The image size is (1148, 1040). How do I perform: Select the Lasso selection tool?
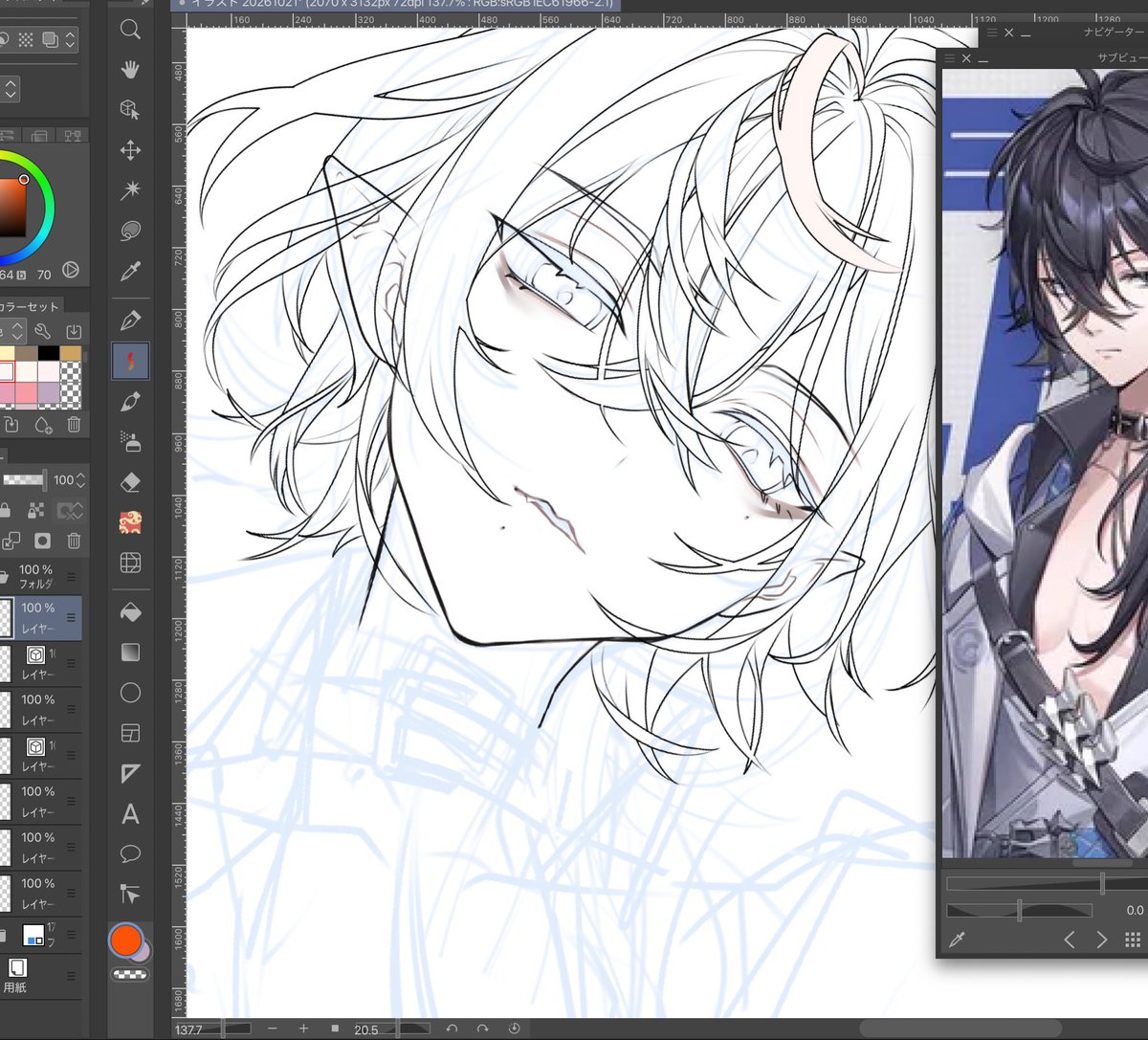pyautogui.click(x=130, y=231)
